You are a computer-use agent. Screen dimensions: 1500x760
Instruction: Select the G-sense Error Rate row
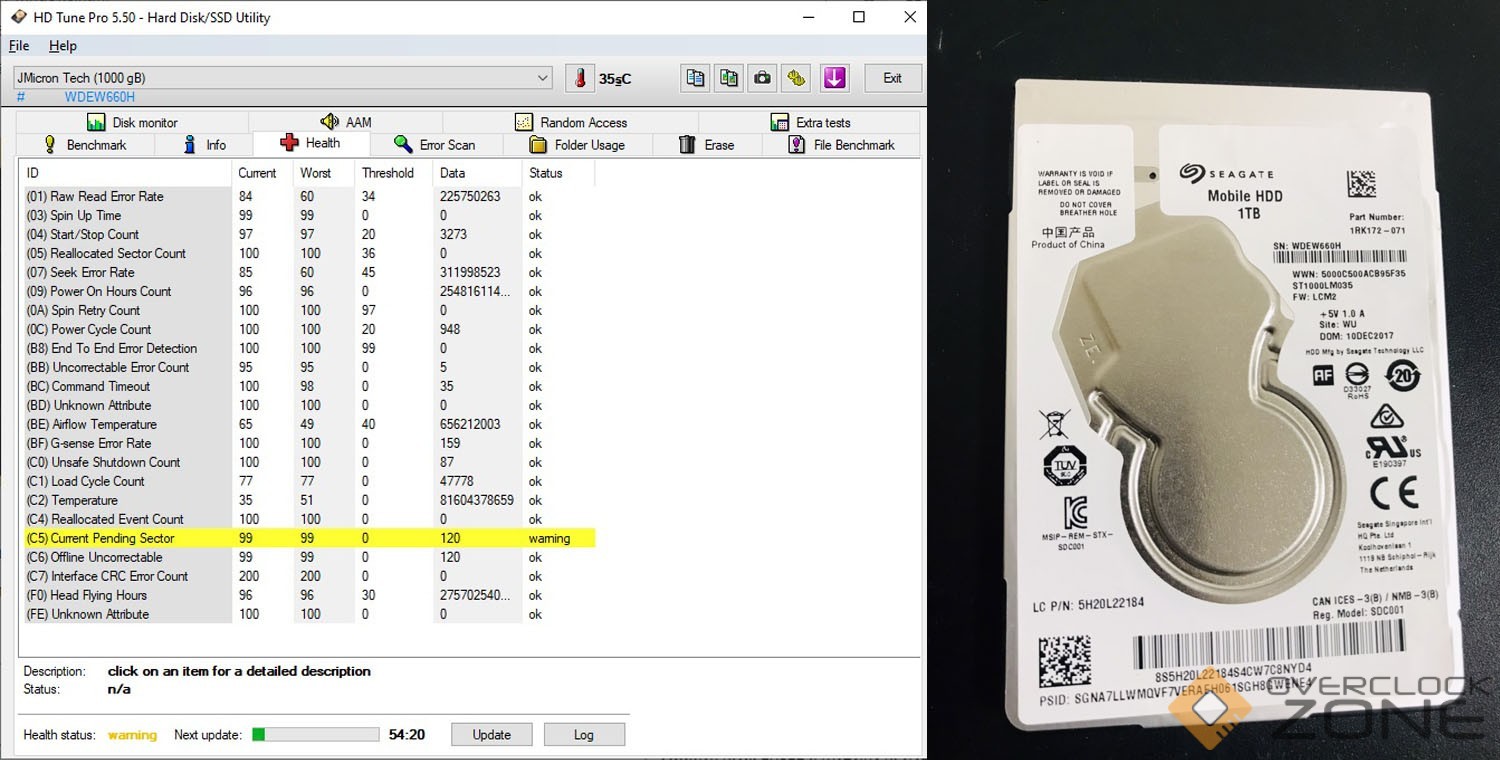[x=310, y=444]
